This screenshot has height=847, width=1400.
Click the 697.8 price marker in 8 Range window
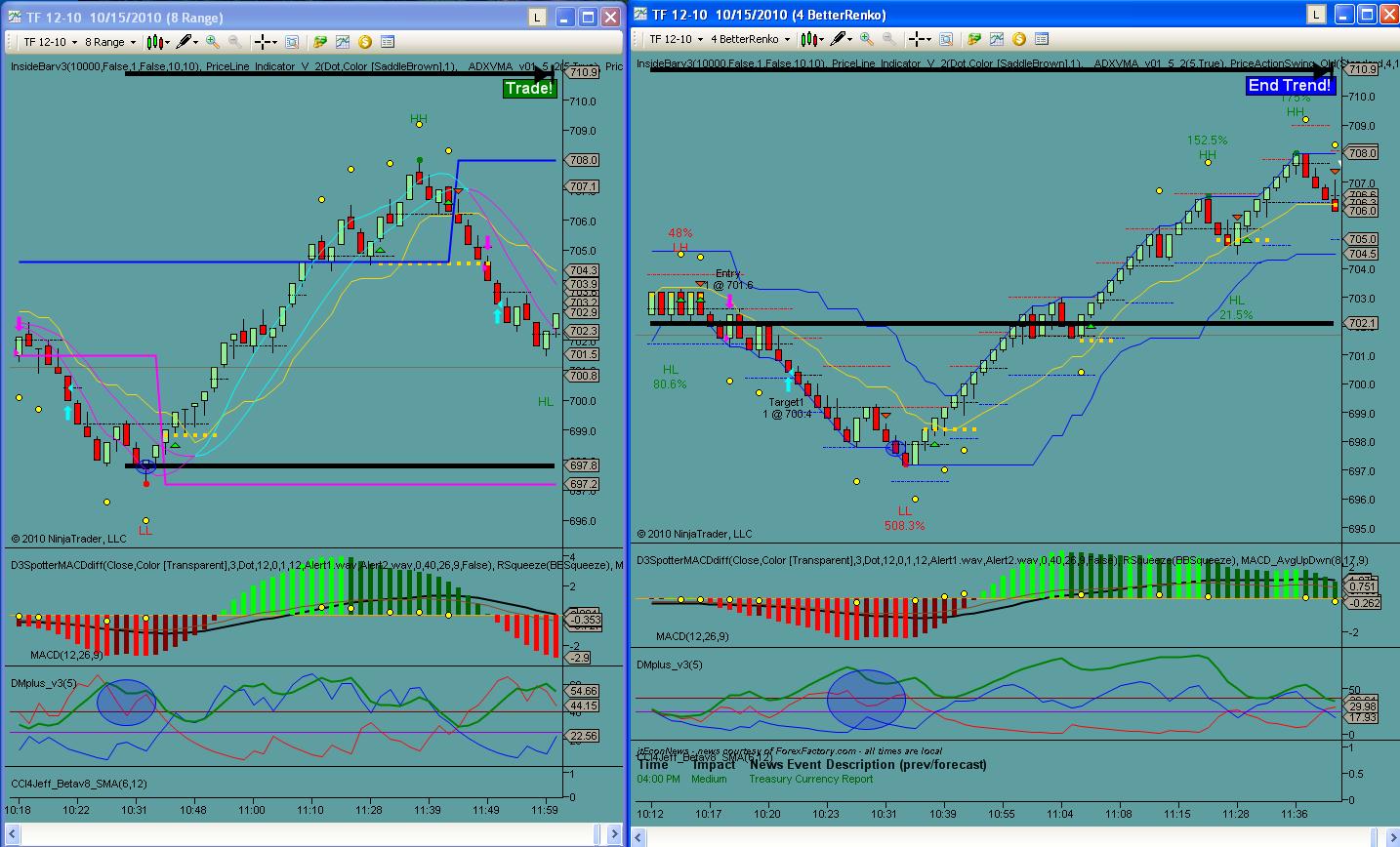(583, 465)
